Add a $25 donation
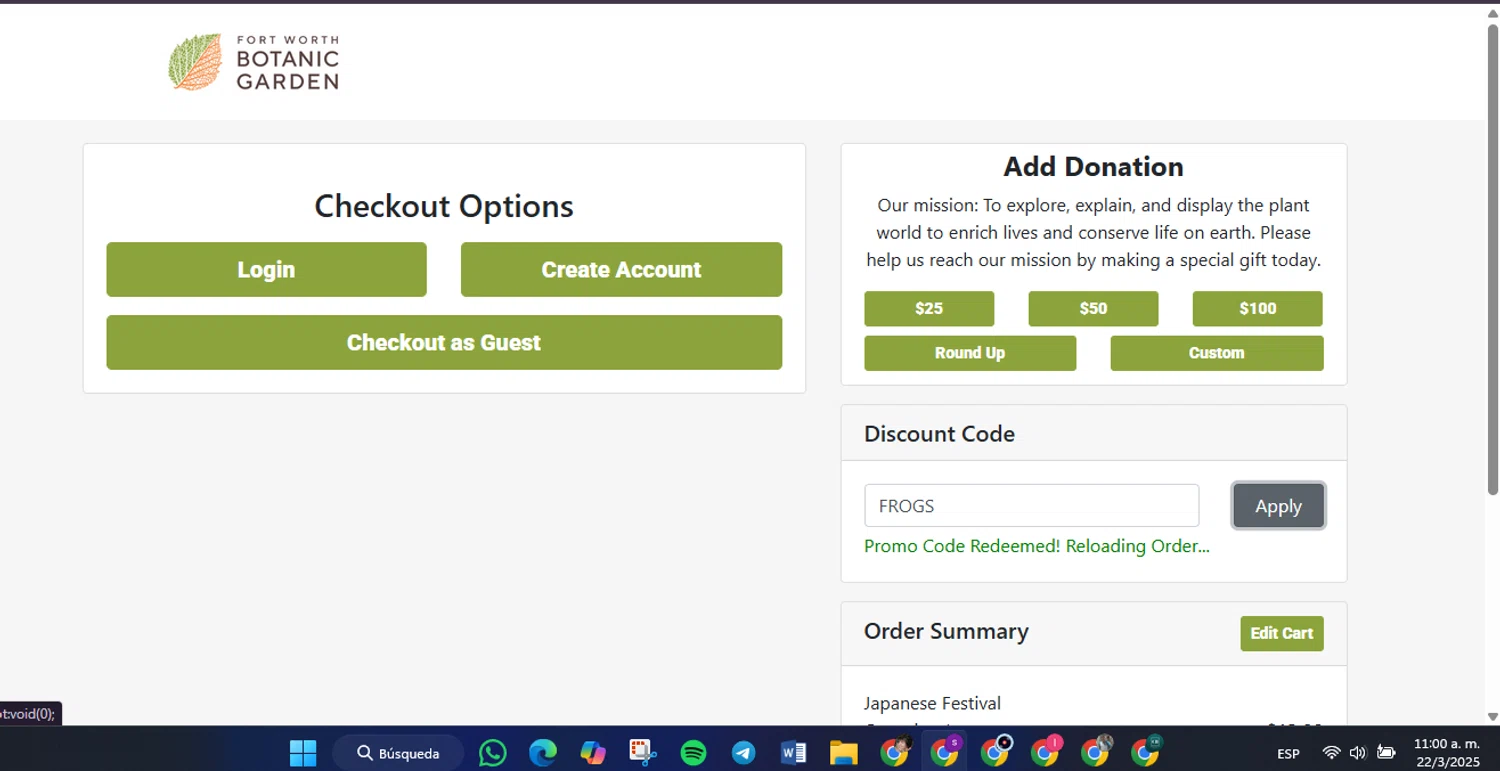The height and width of the screenshot is (771, 1500). coord(929,308)
